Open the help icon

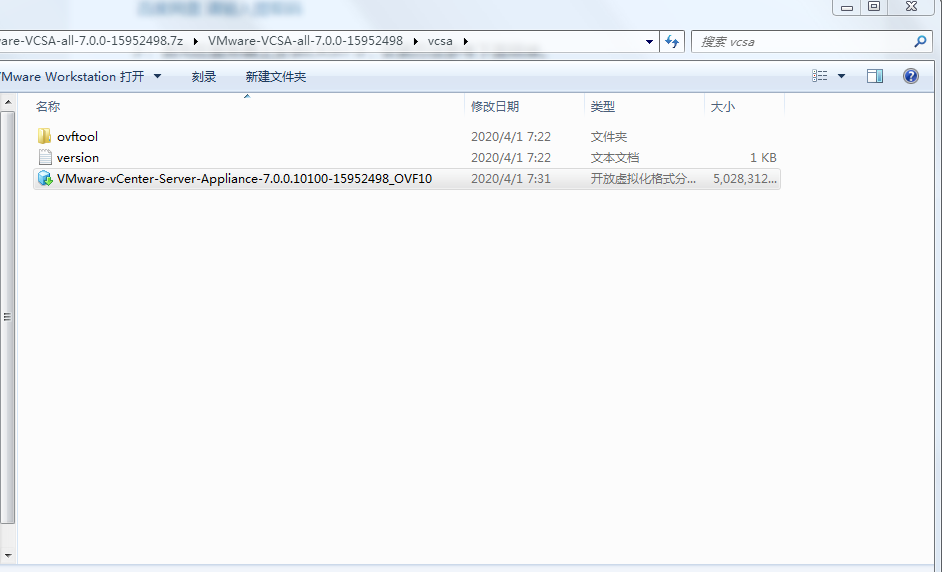(911, 76)
